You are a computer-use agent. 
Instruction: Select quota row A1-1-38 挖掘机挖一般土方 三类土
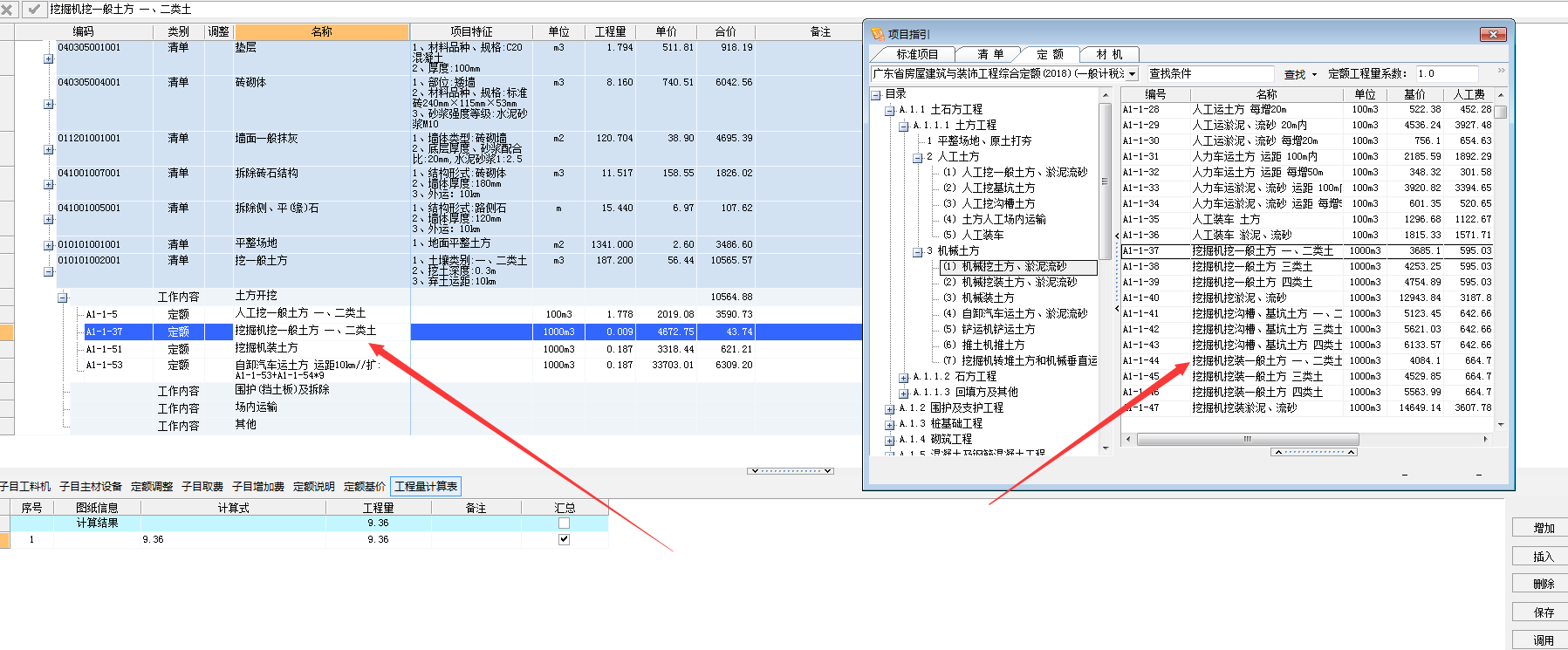1306,267
